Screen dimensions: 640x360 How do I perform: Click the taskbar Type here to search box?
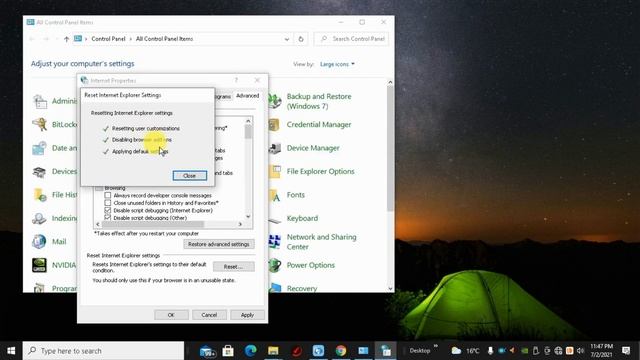(104, 351)
